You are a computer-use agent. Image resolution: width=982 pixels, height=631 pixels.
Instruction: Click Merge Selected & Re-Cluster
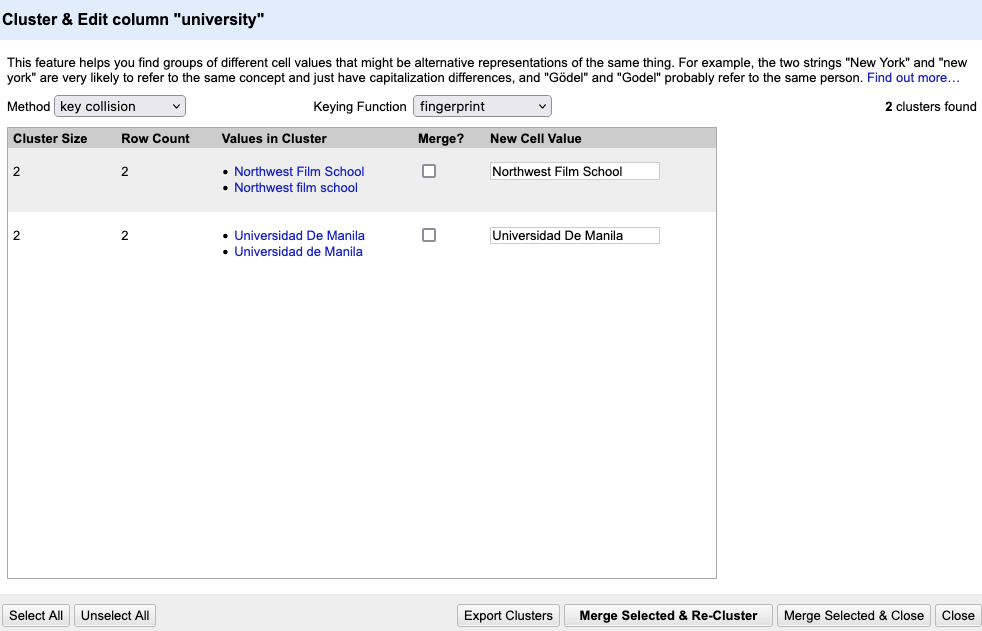pos(668,615)
